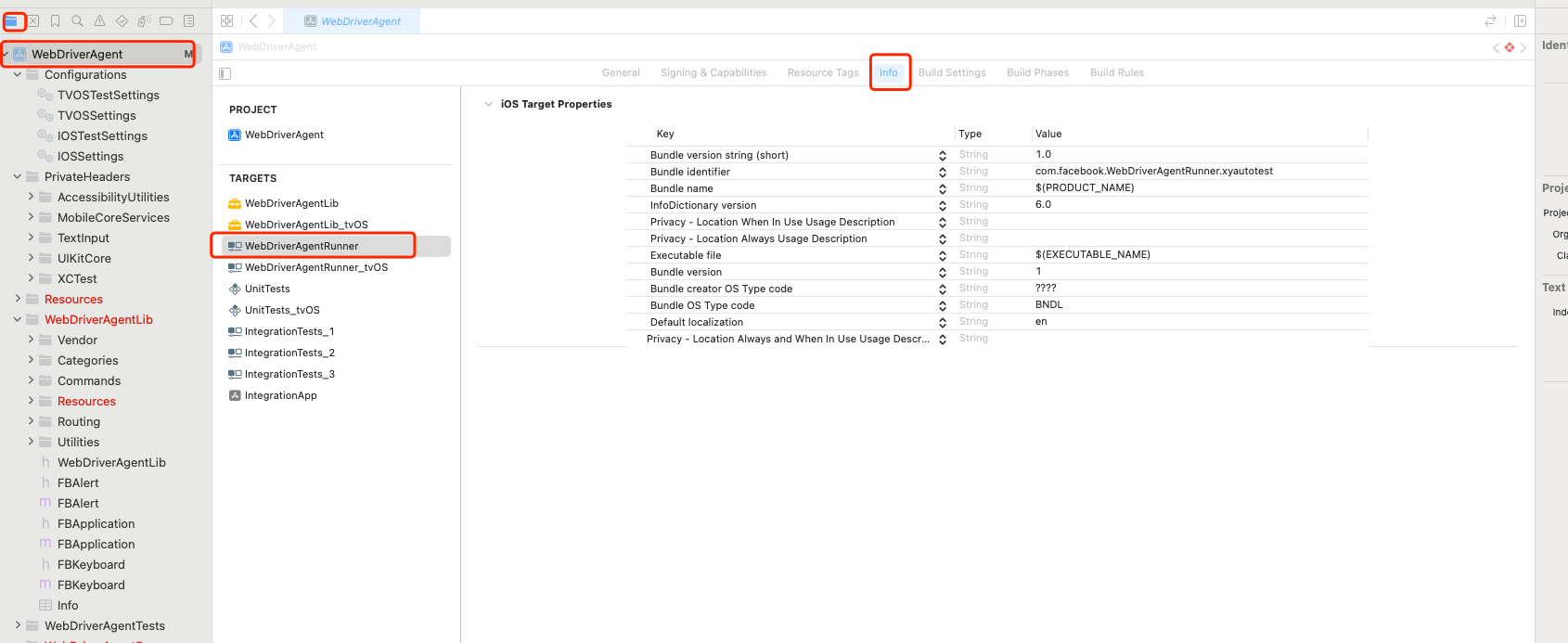Viewport: 1568px width, 643px height.
Task: Open the Issue navigator warning triangle
Action: tap(99, 20)
